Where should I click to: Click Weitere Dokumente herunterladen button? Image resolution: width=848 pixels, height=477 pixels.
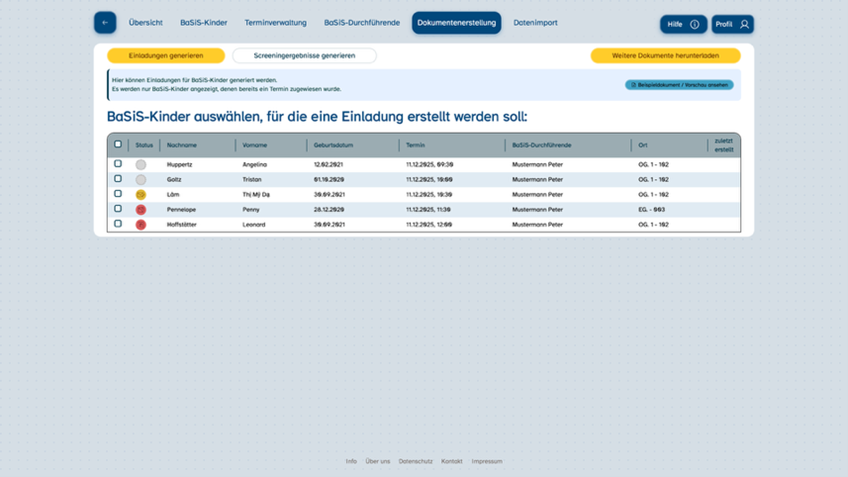(x=665, y=56)
